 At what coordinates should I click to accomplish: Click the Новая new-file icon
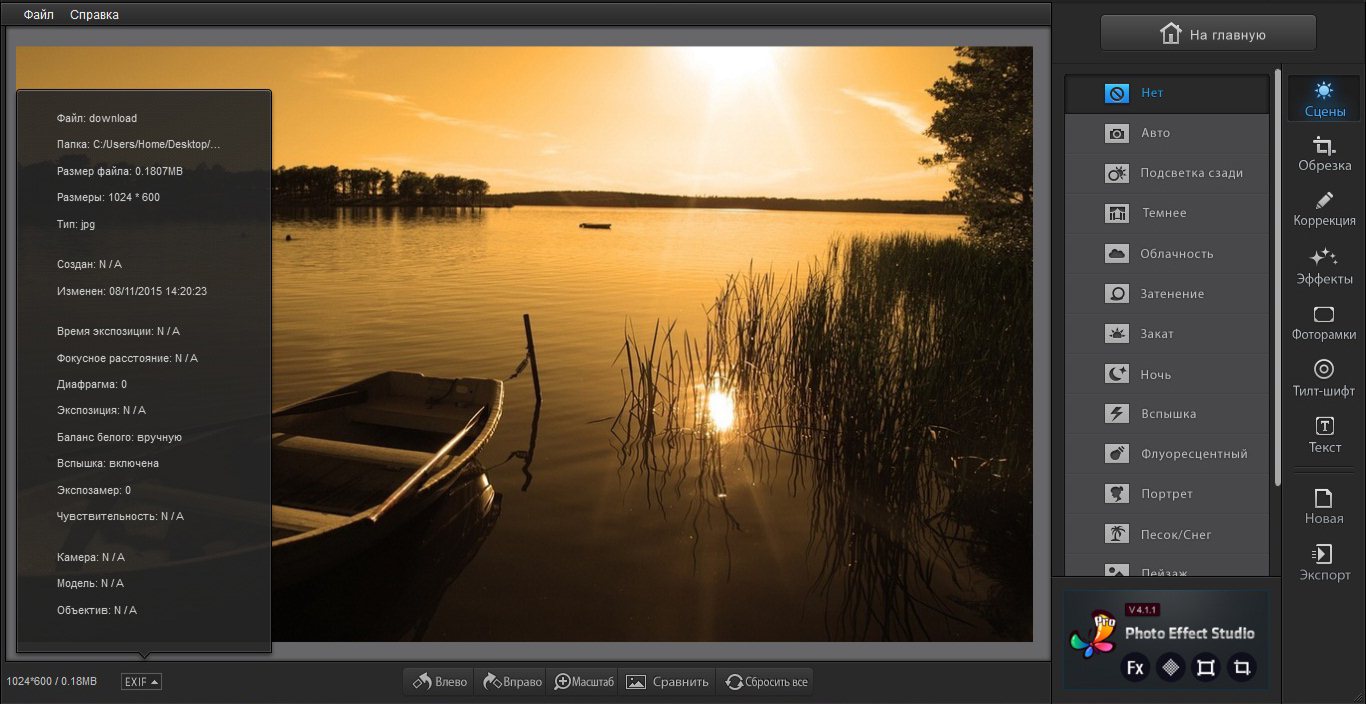pos(1324,506)
